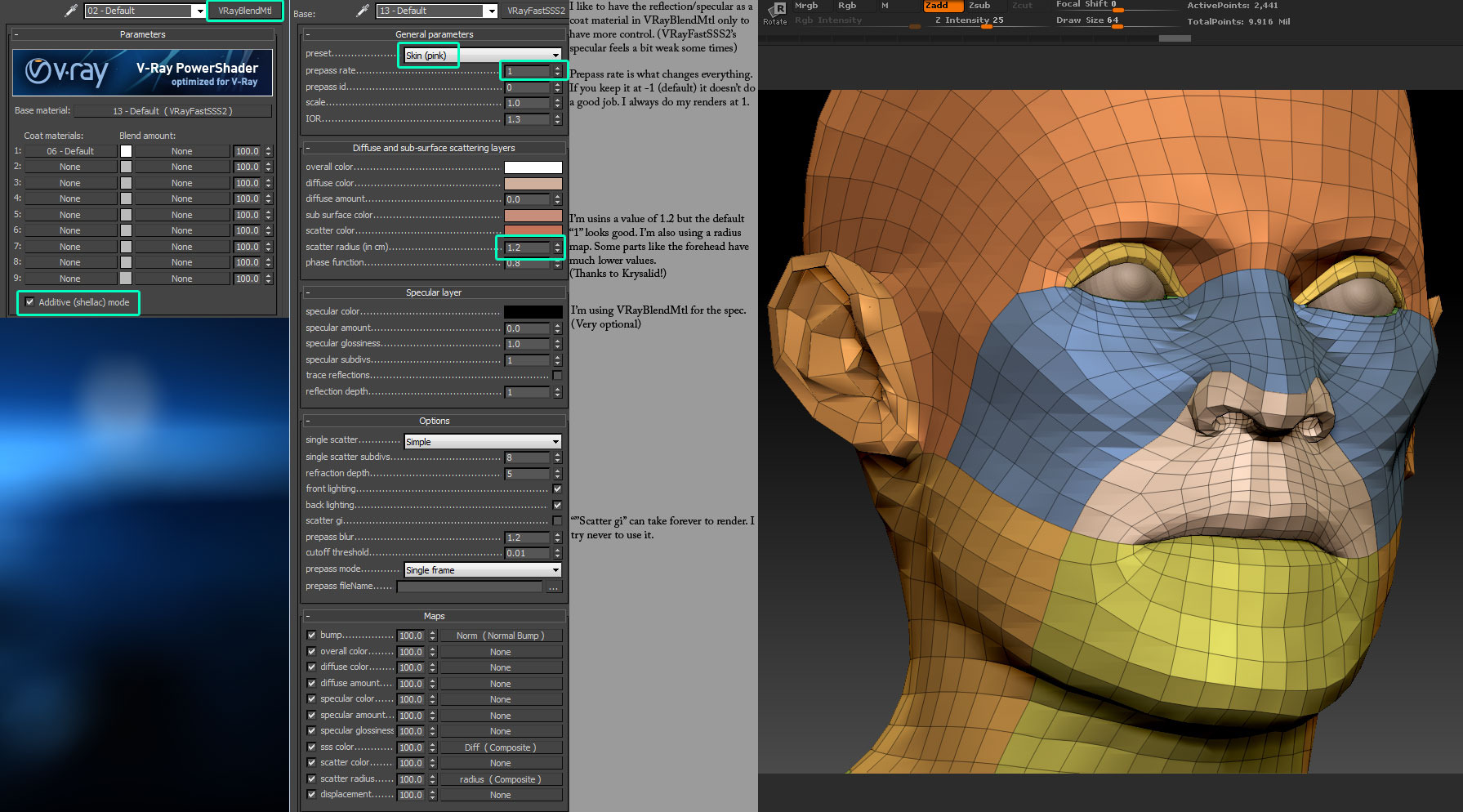Image resolution: width=1463 pixels, height=812 pixels.
Task: Click blend amount 1 None map slot
Action: point(181,151)
